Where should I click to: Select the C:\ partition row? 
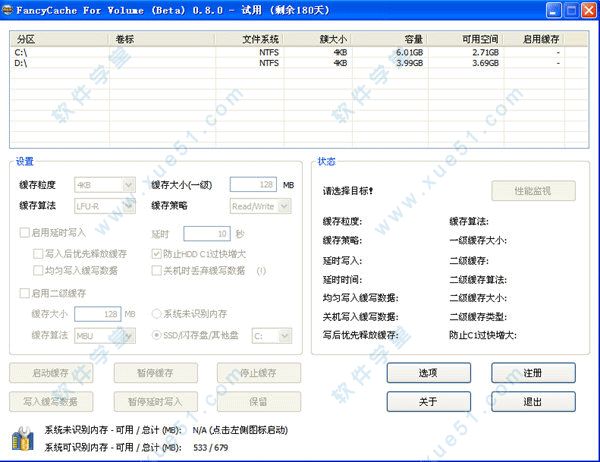coord(298,52)
